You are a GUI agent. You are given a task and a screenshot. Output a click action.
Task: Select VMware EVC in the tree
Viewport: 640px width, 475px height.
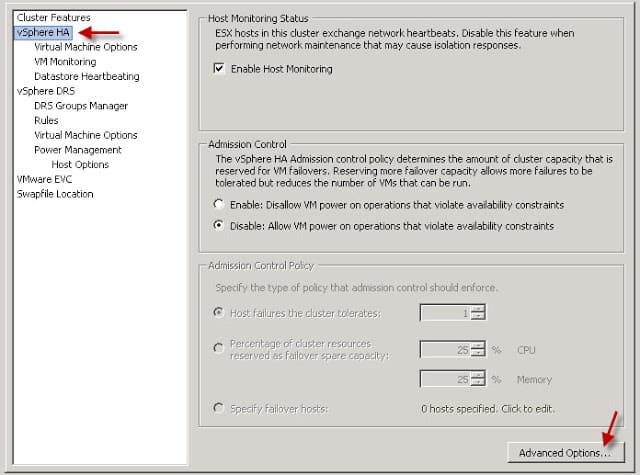pyautogui.click(x=44, y=179)
